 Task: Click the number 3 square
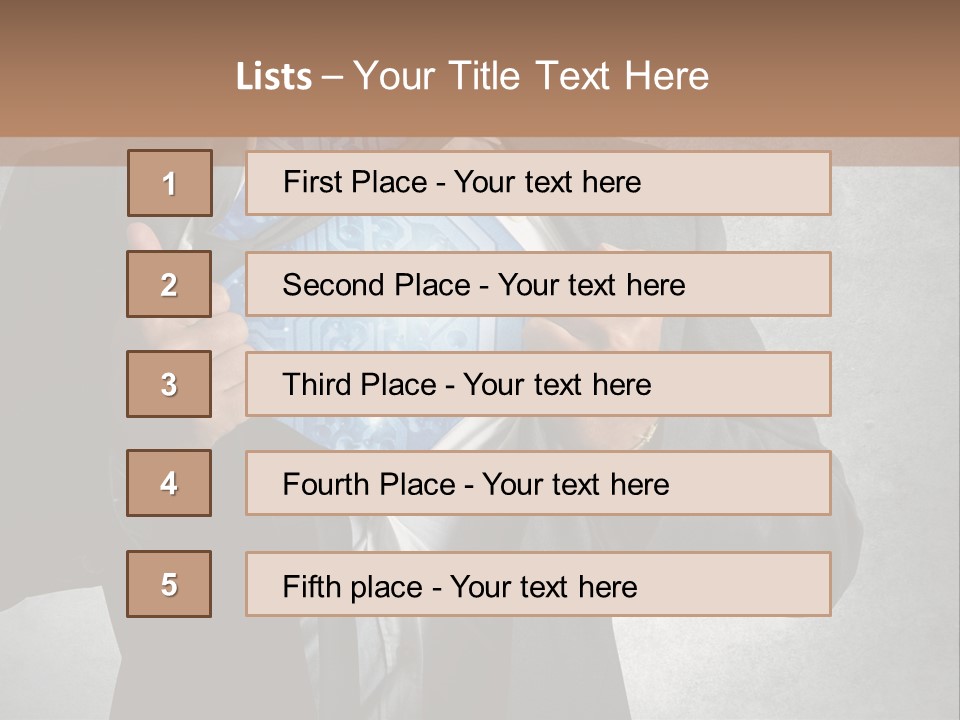(x=169, y=384)
